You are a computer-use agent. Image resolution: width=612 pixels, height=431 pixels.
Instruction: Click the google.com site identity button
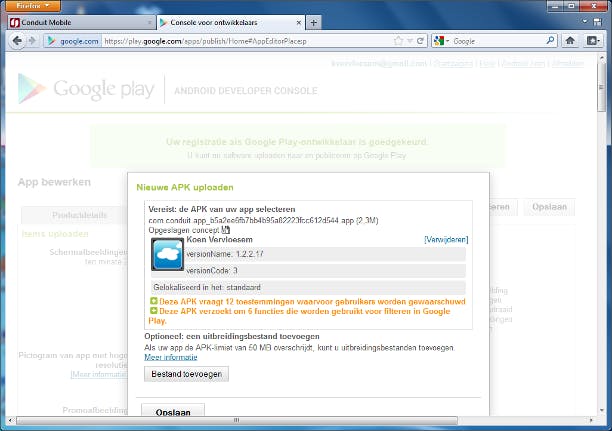pyautogui.click(x=73, y=41)
